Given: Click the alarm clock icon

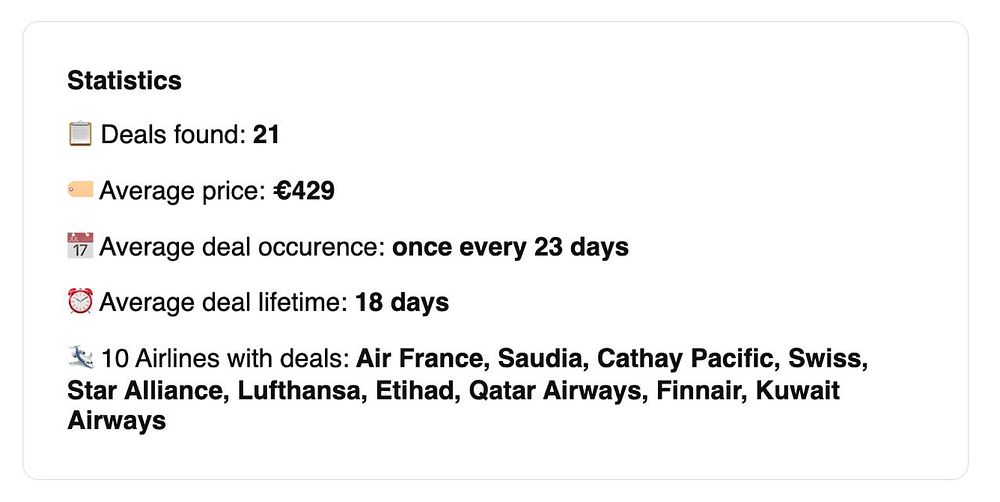Looking at the screenshot, I should tap(80, 302).
